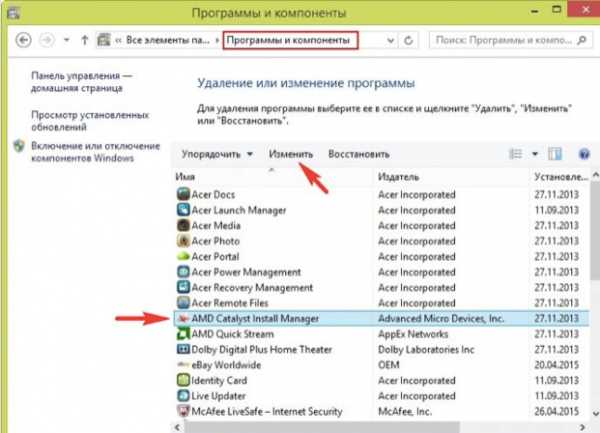Click 'McAfee, Inc.' publisher cell
Screen dimensions: 600x433
pyautogui.click(x=404, y=412)
